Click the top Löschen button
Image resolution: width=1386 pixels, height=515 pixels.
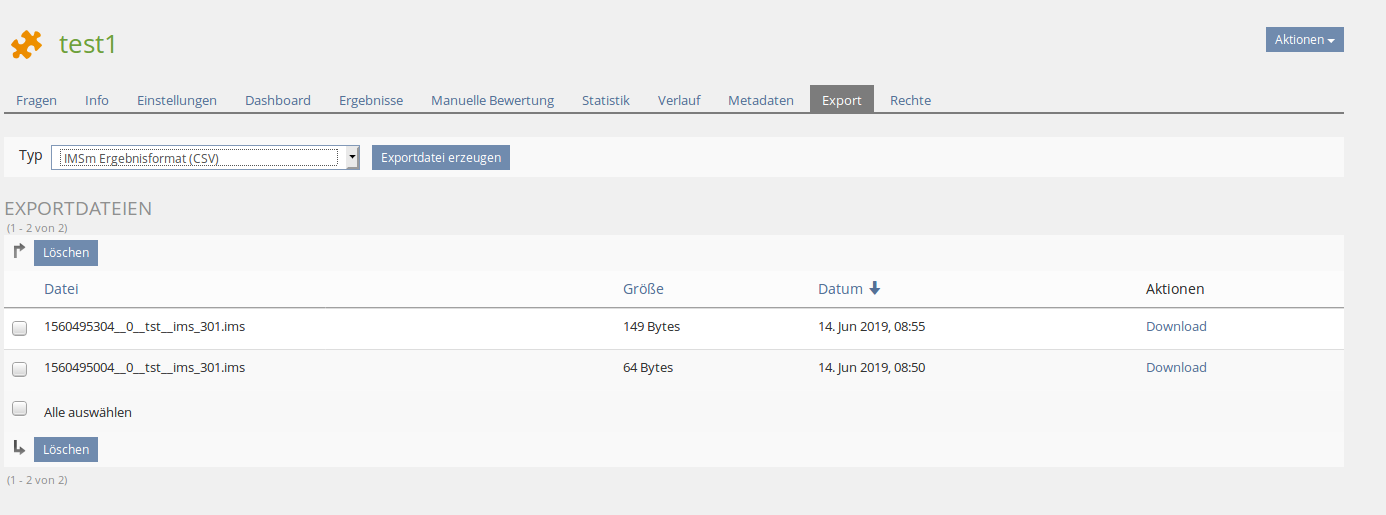point(66,253)
